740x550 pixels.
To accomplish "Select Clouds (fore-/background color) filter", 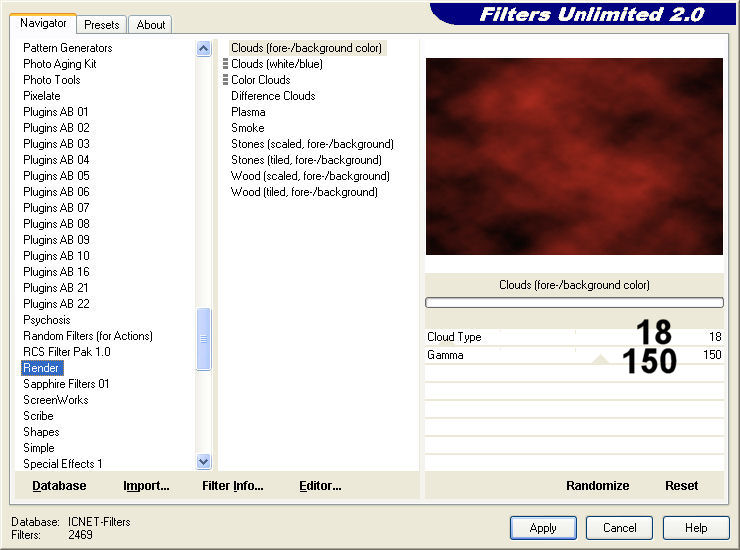I will pos(306,48).
